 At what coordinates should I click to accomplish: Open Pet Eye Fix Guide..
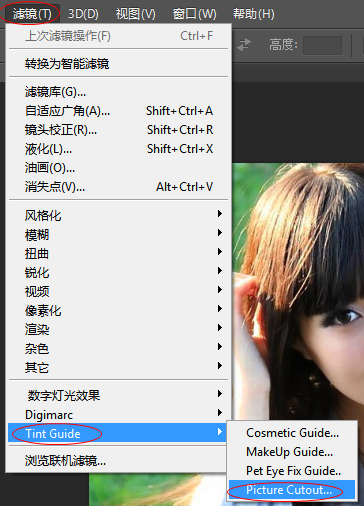(x=292, y=471)
